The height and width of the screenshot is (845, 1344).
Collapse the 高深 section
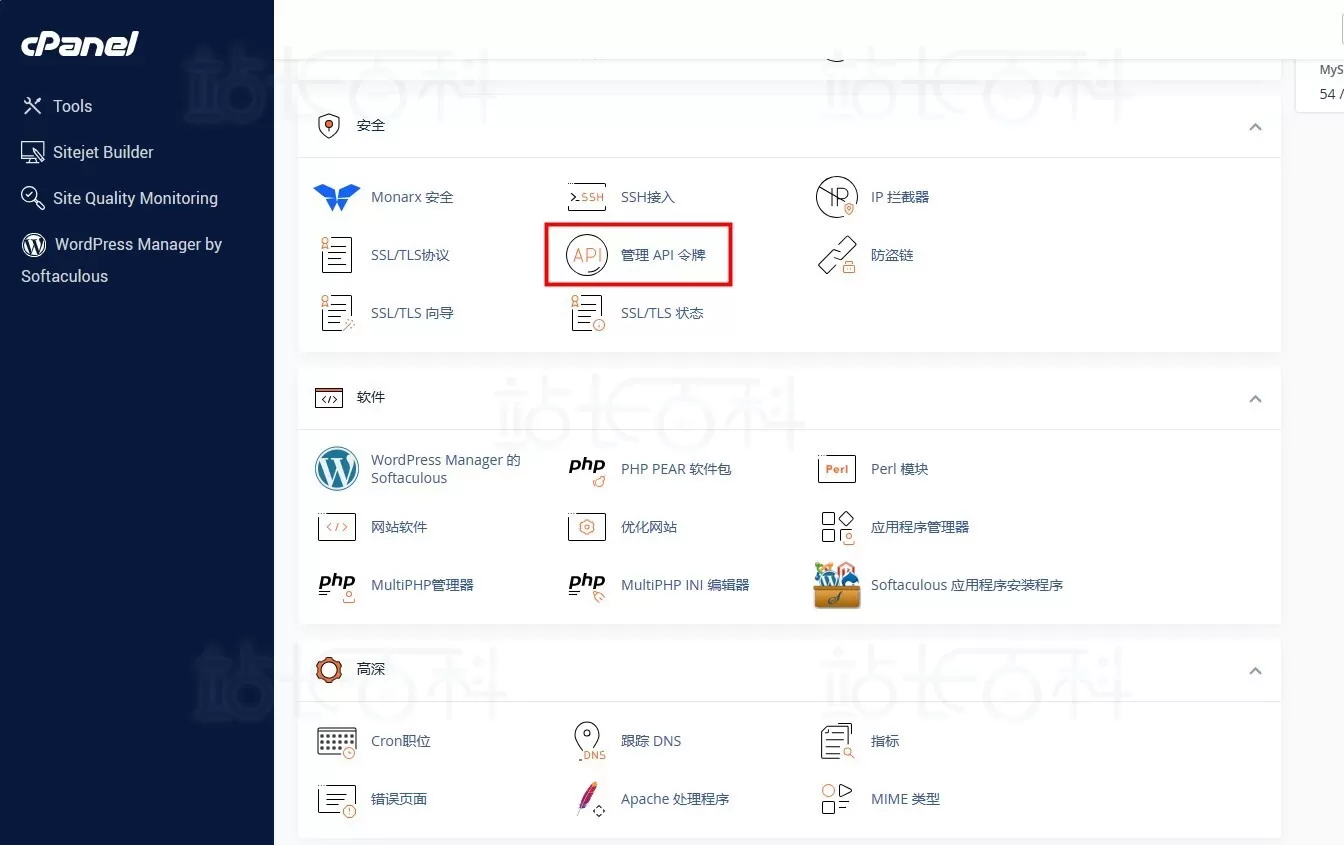point(1255,670)
